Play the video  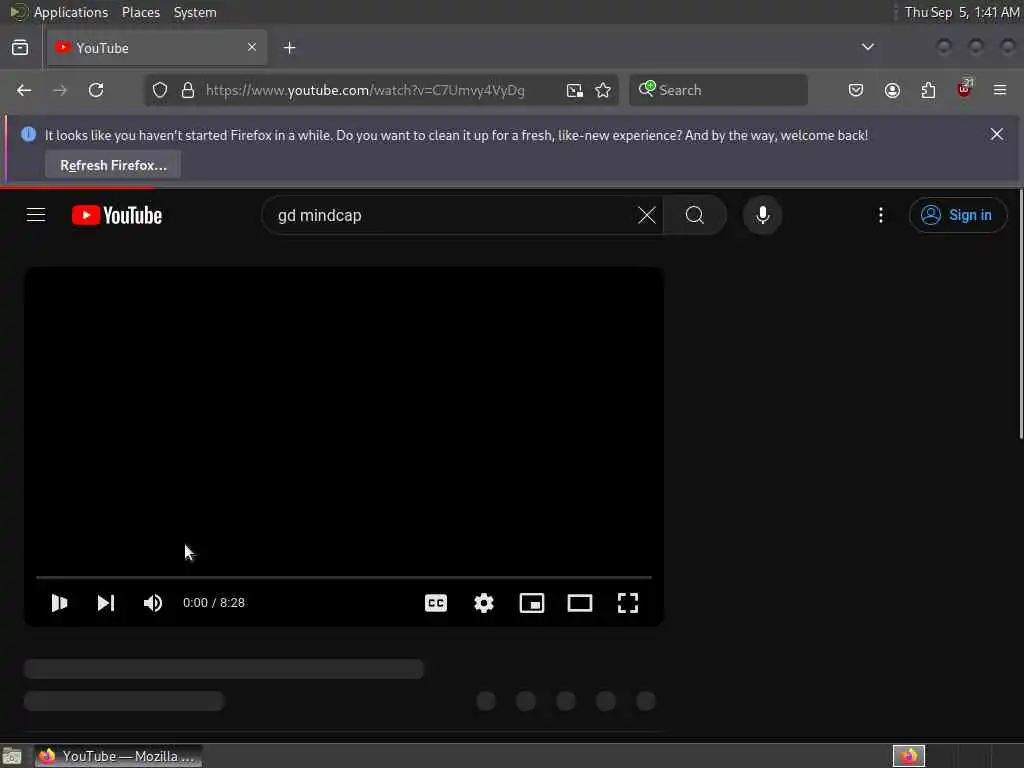coord(59,603)
